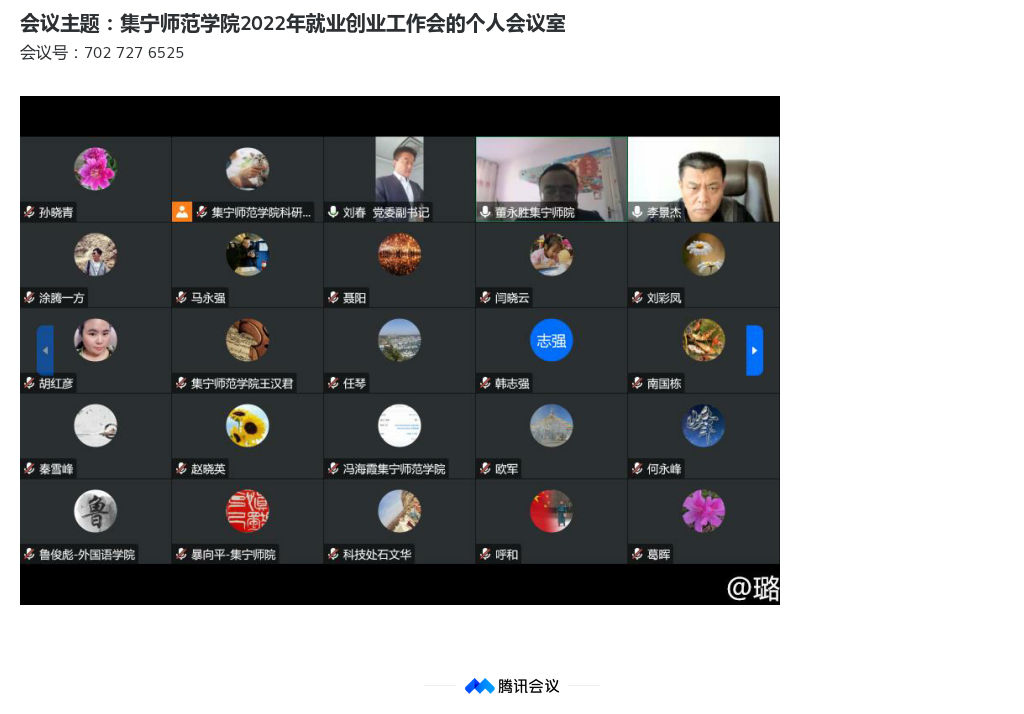Click the meeting topic title text
This screenshot has width=1024, height=714.
pos(292,24)
